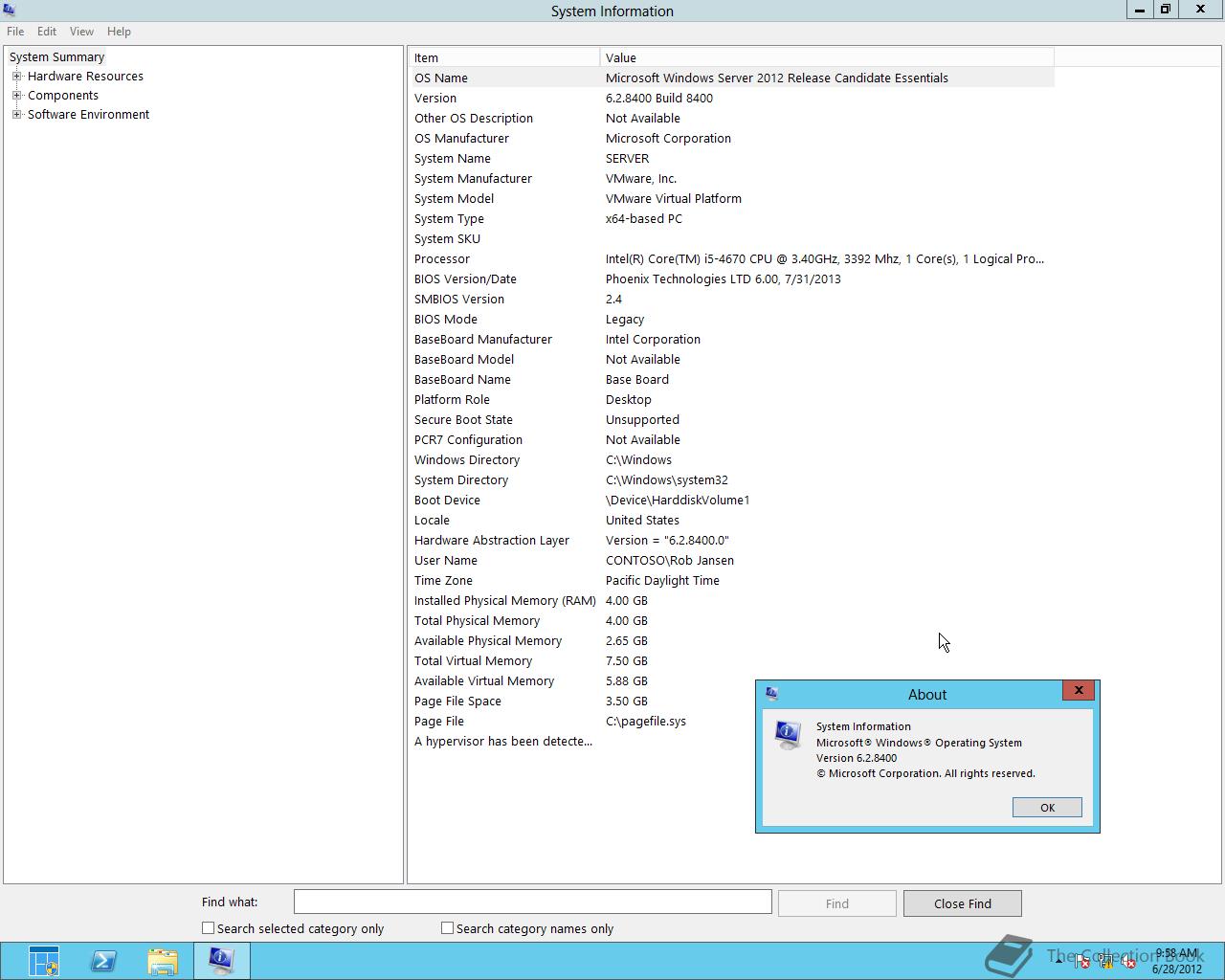Screen dimensions: 1225x980
Task: Click the computer info icon in About dialog
Action: pyautogui.click(x=788, y=735)
